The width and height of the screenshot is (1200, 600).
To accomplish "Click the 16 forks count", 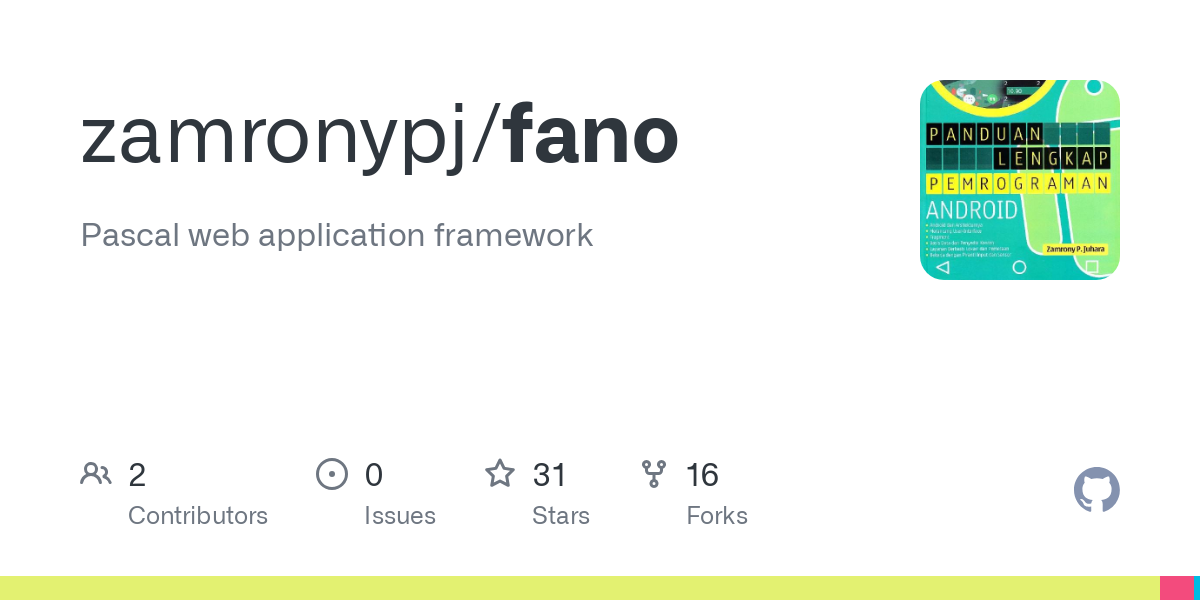I will (x=702, y=474).
